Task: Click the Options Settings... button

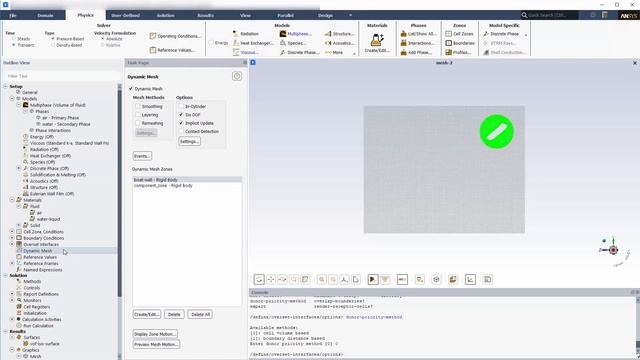Action: coord(189,141)
